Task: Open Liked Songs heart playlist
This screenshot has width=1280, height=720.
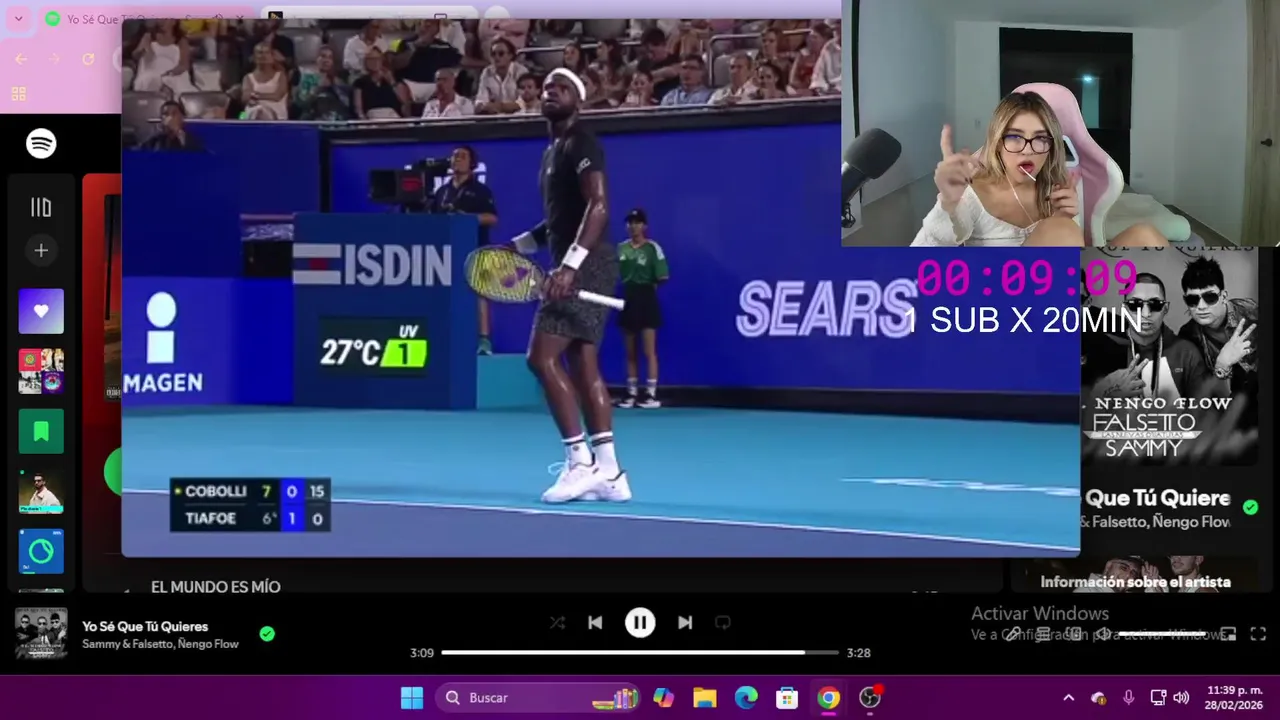Action: 41,311
